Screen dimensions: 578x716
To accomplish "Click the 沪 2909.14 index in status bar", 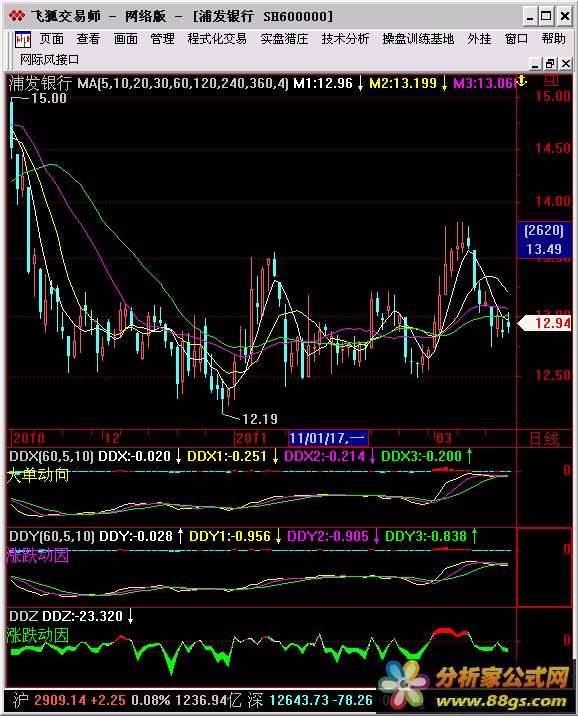I will [49, 700].
